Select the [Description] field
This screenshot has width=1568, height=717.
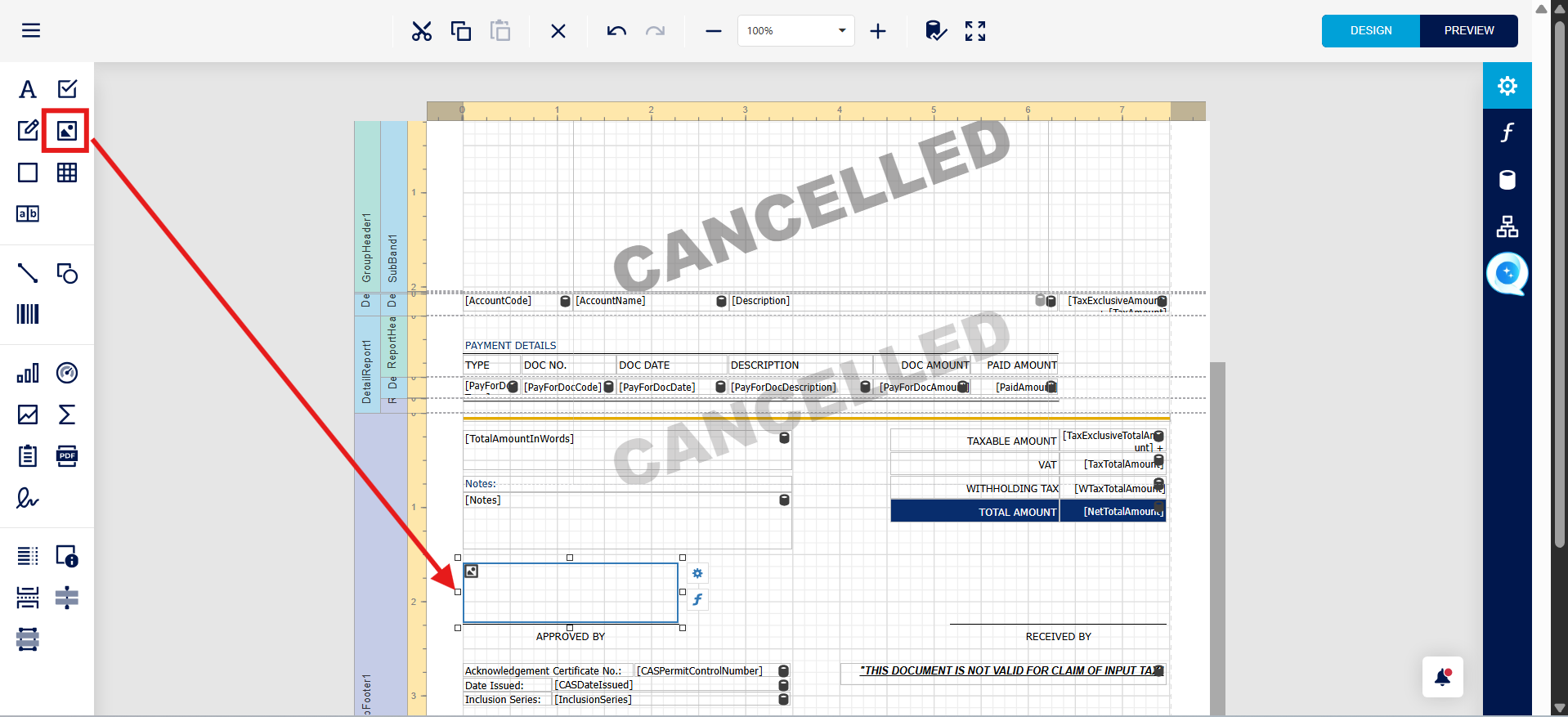(888, 301)
